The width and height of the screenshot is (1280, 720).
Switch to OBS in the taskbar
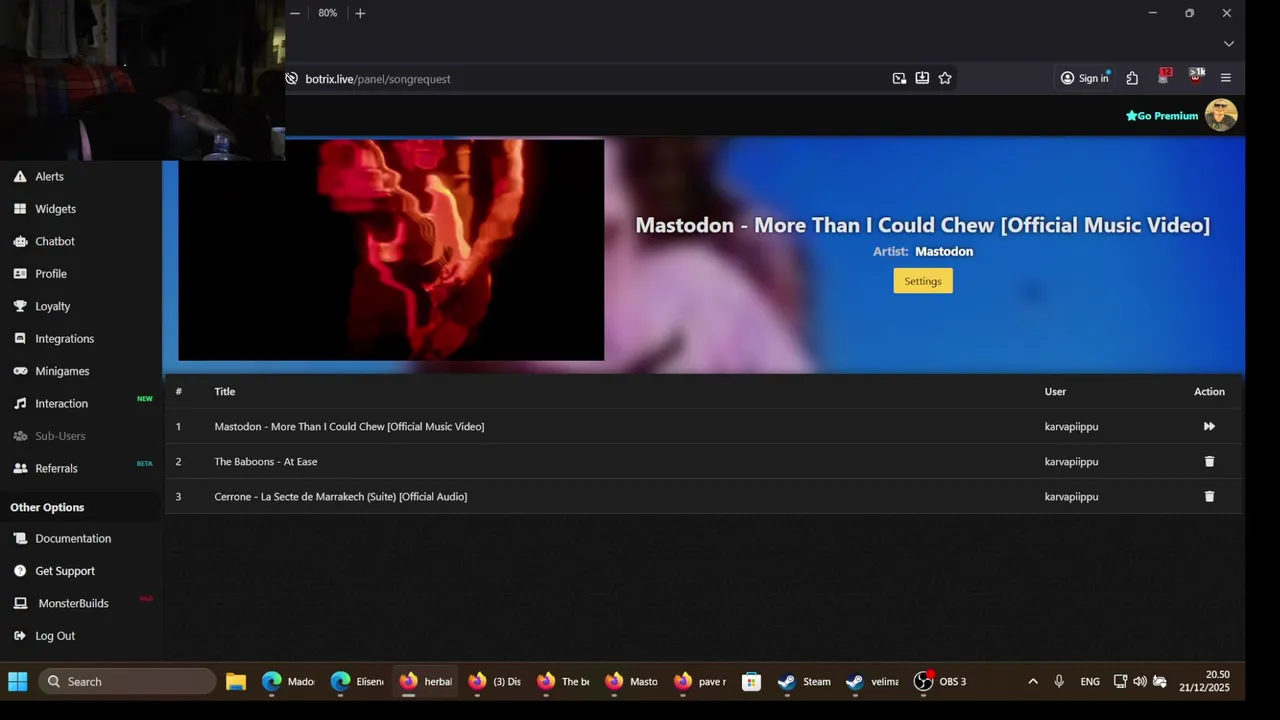(940, 681)
